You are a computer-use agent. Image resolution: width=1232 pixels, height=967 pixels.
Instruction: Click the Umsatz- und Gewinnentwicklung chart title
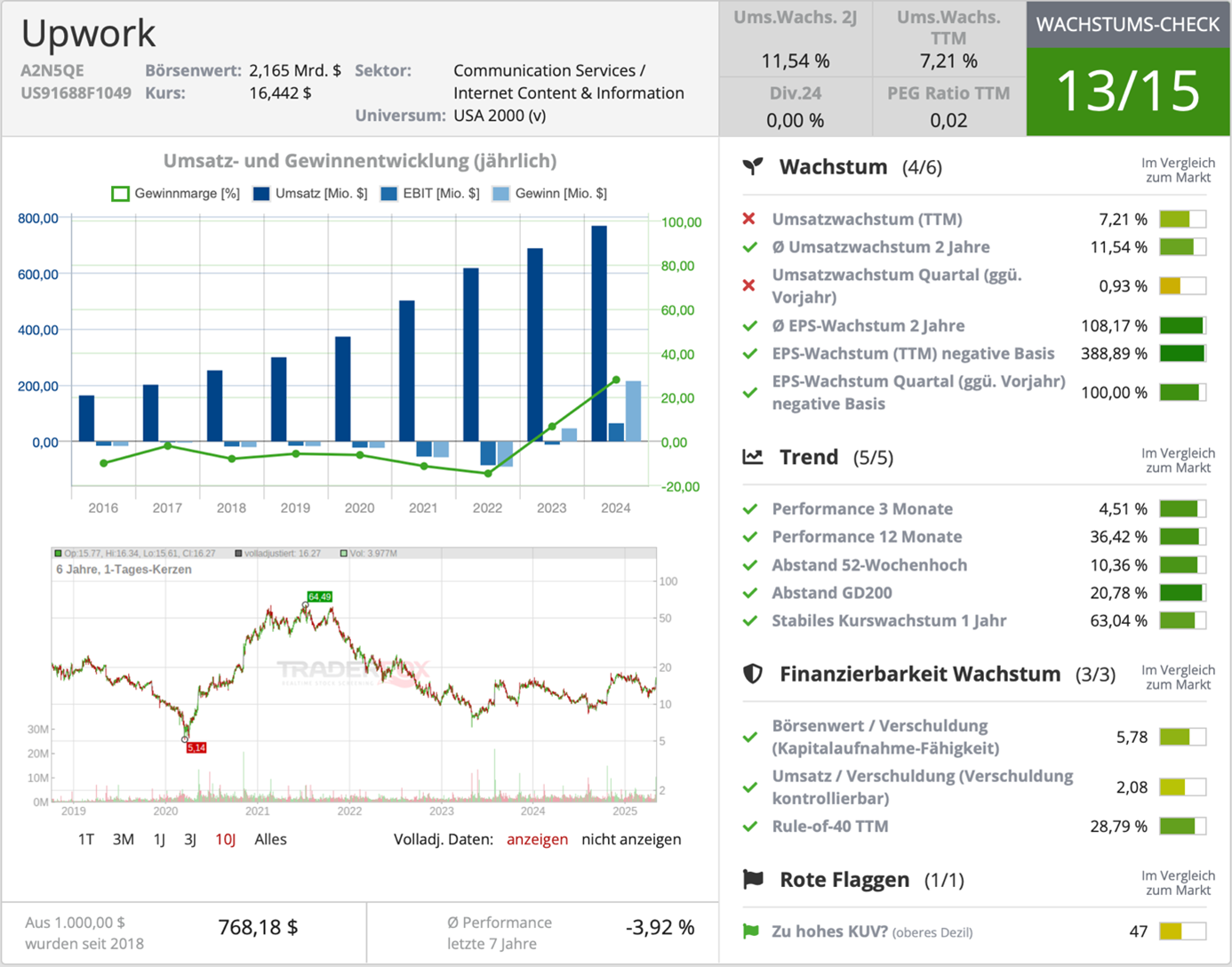[x=360, y=161]
